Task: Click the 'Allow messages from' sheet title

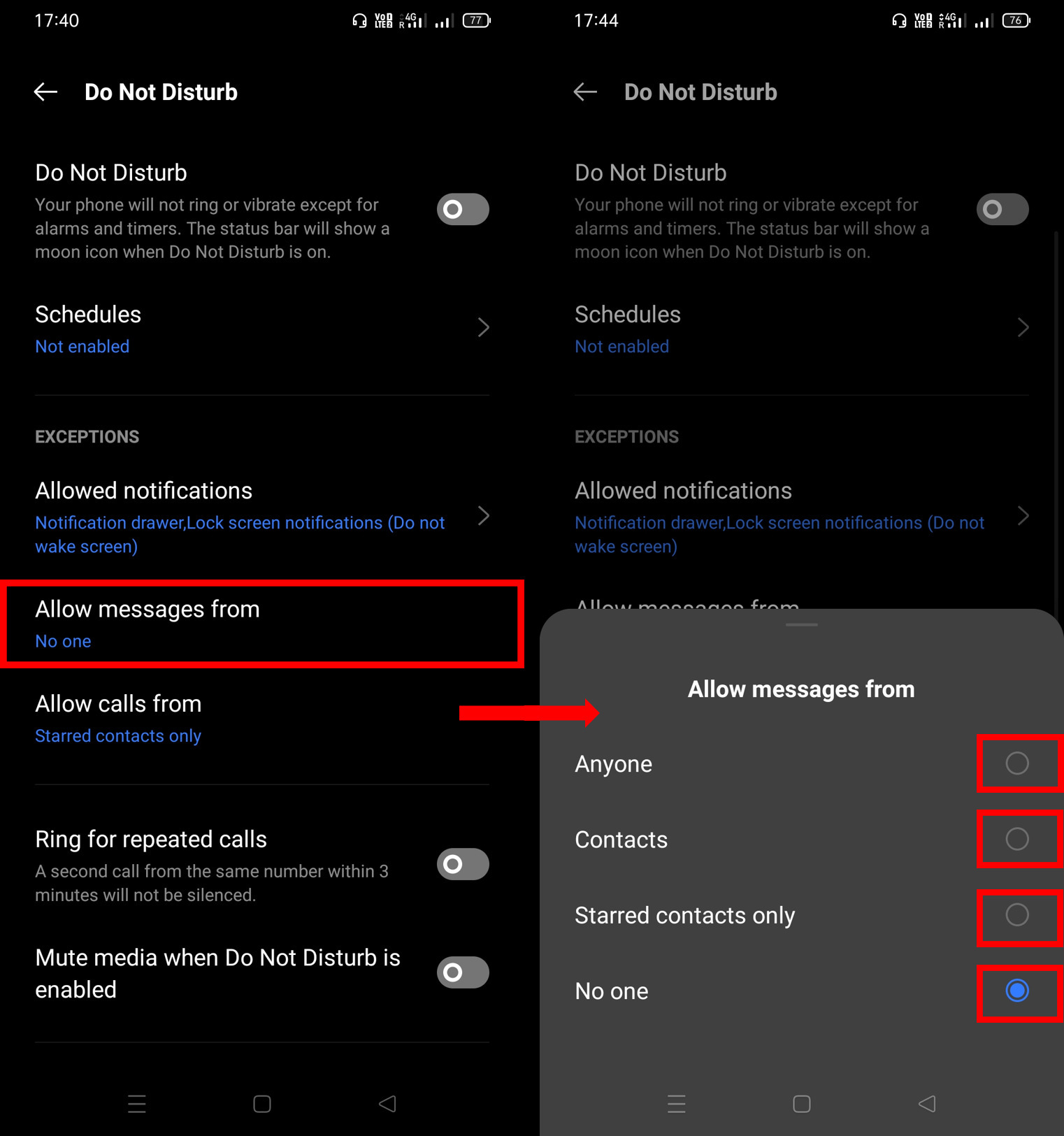Action: (x=801, y=689)
